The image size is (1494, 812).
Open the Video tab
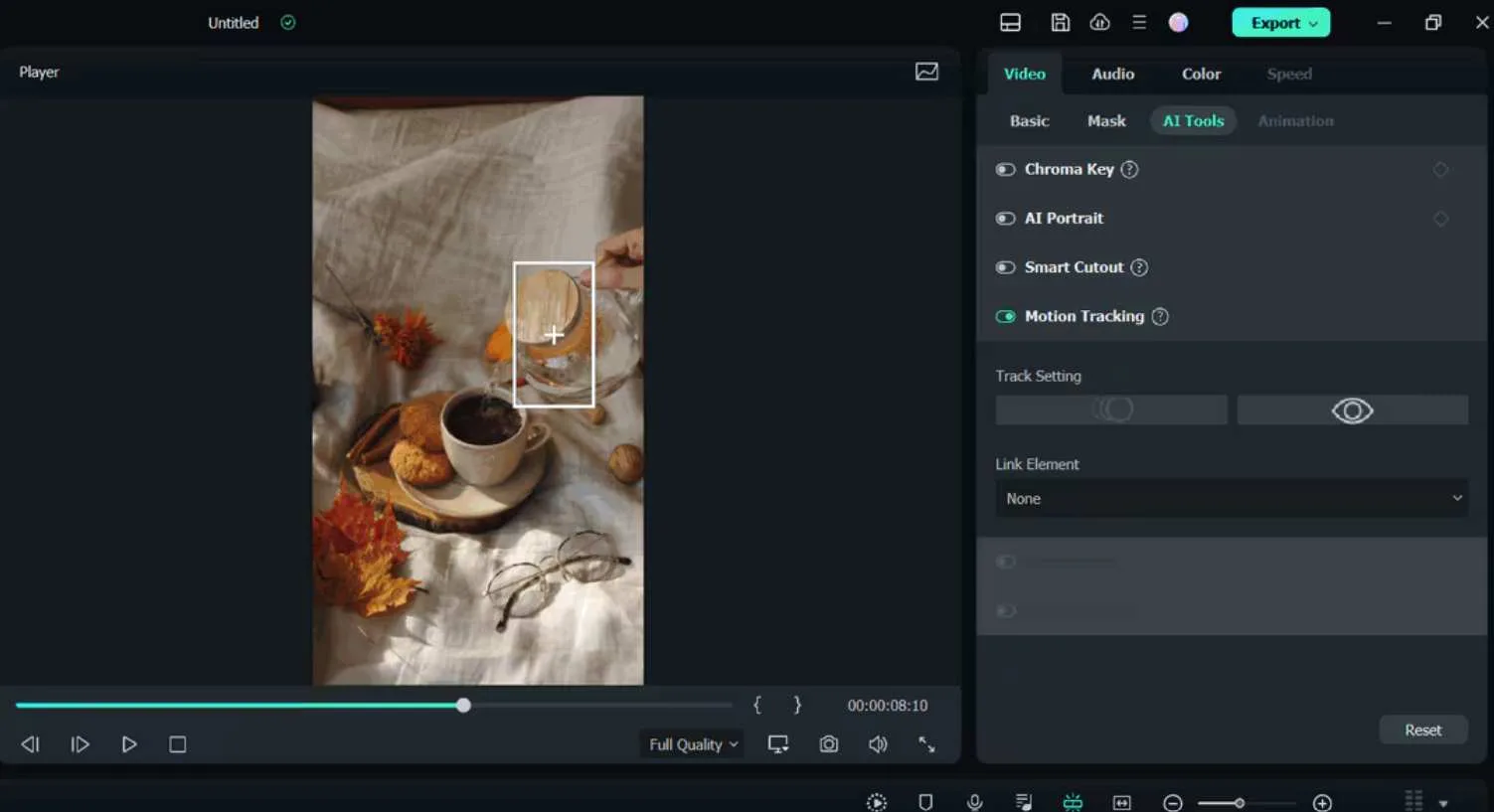tap(1025, 74)
